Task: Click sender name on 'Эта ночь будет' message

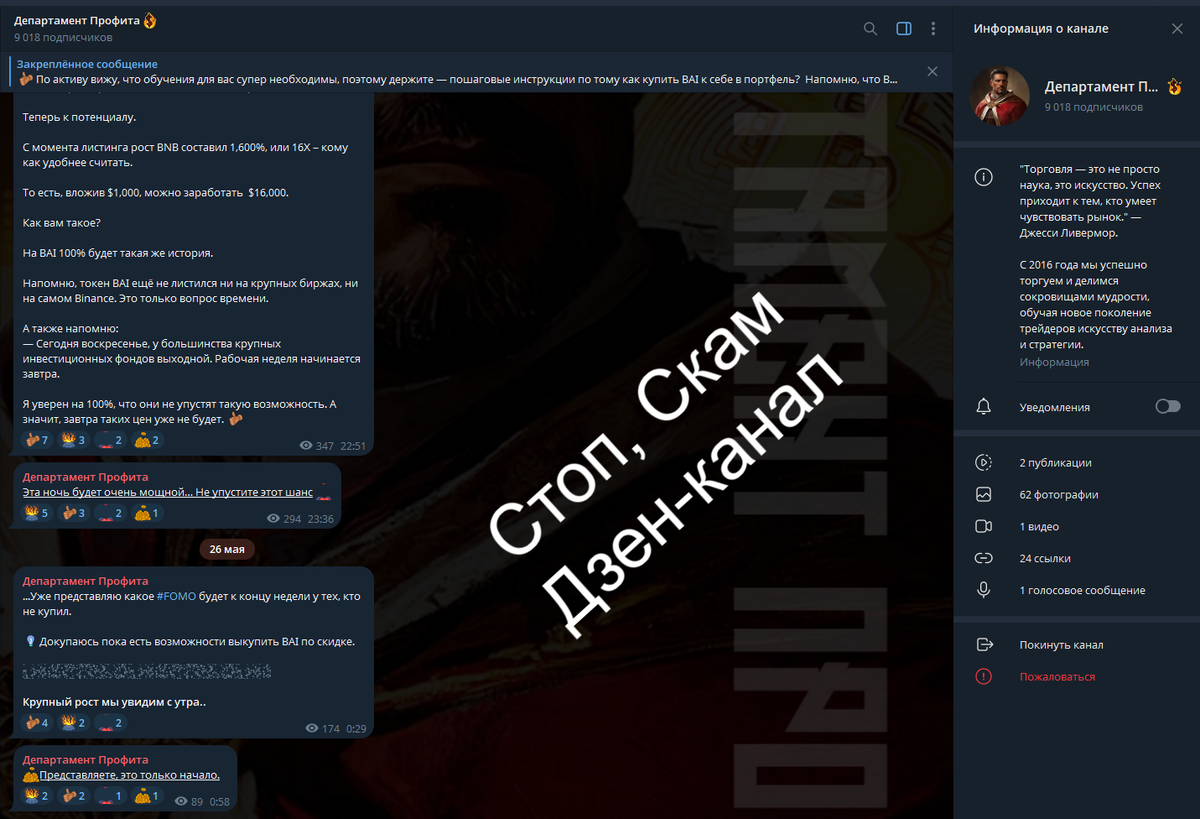Action: [85, 477]
